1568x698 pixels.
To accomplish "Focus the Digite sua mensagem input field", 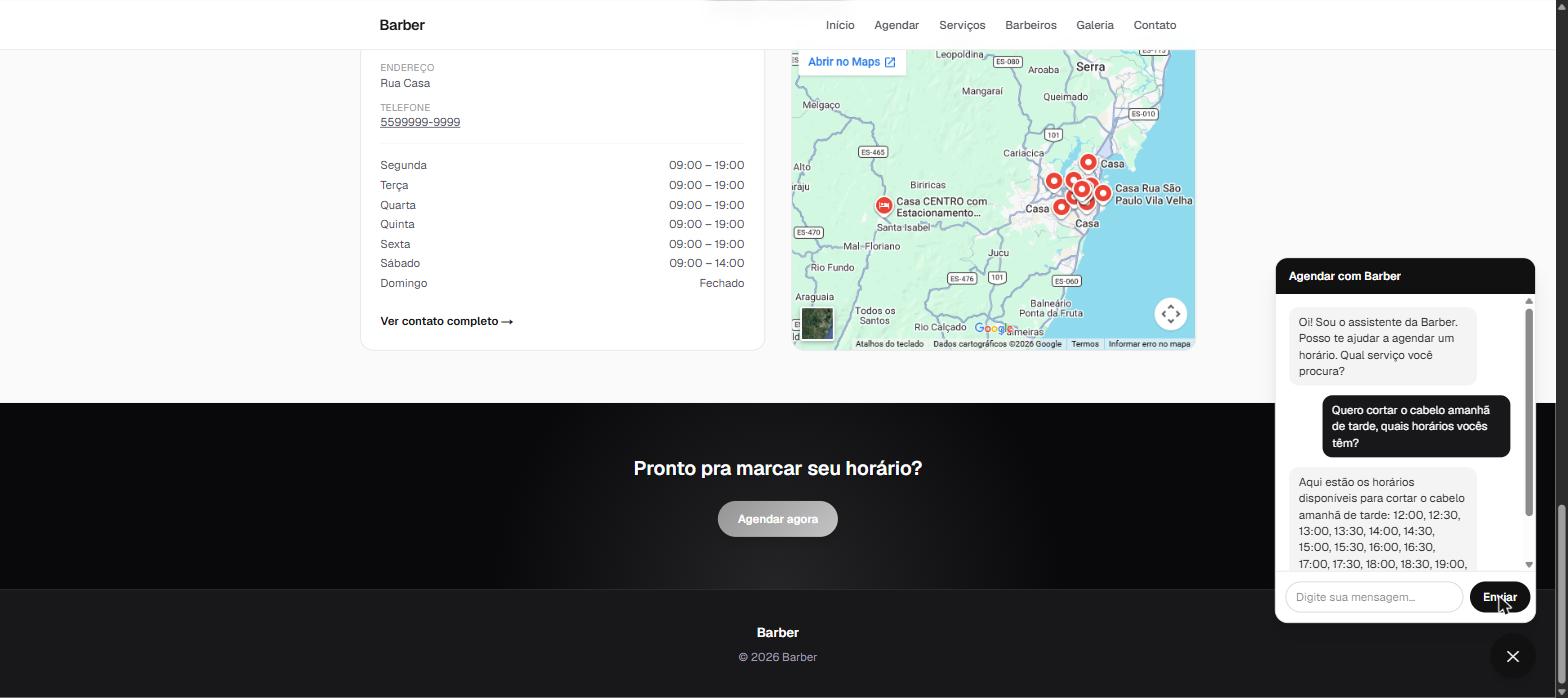I will [1374, 597].
